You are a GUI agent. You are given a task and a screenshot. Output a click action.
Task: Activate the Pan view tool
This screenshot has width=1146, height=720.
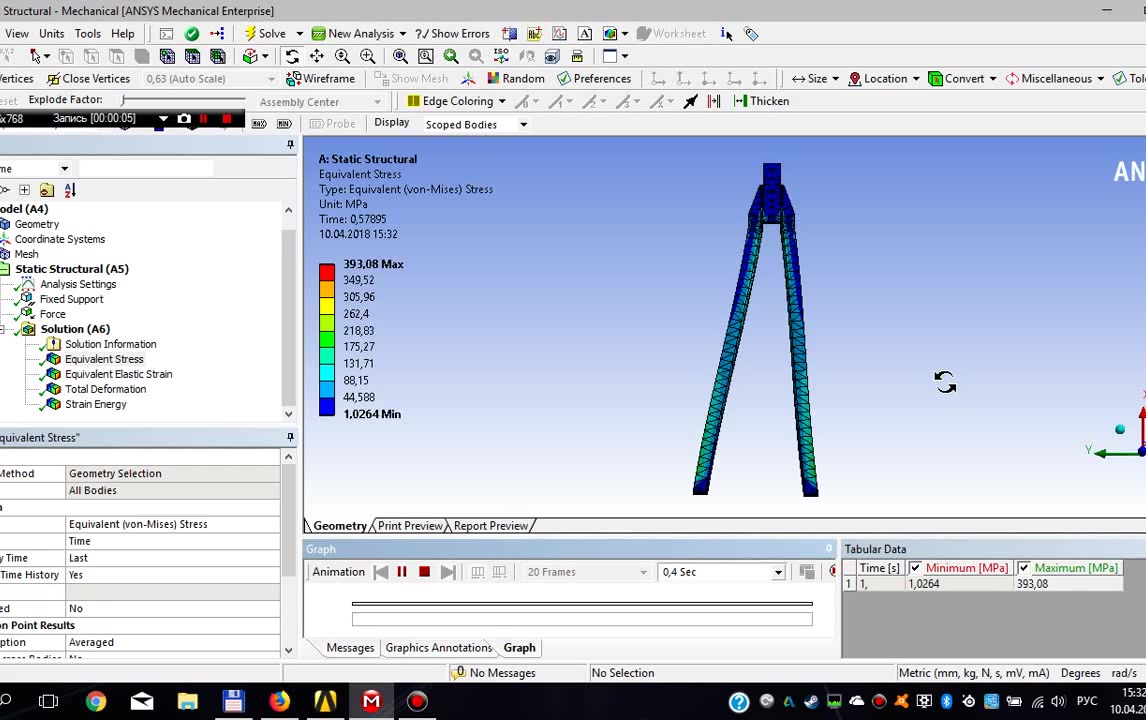coord(317,56)
